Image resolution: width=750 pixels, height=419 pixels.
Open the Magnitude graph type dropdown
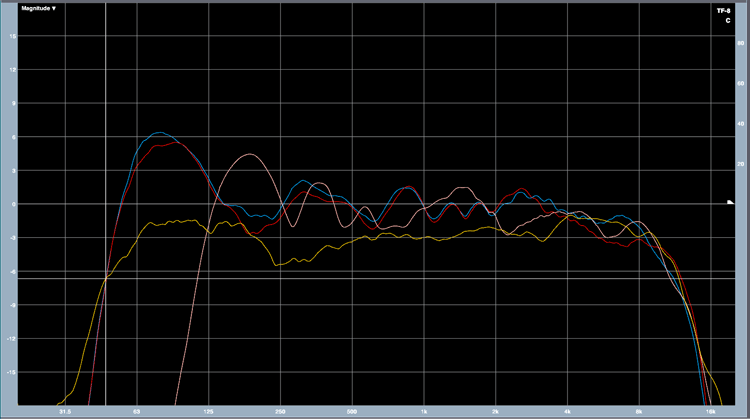[x=38, y=9]
